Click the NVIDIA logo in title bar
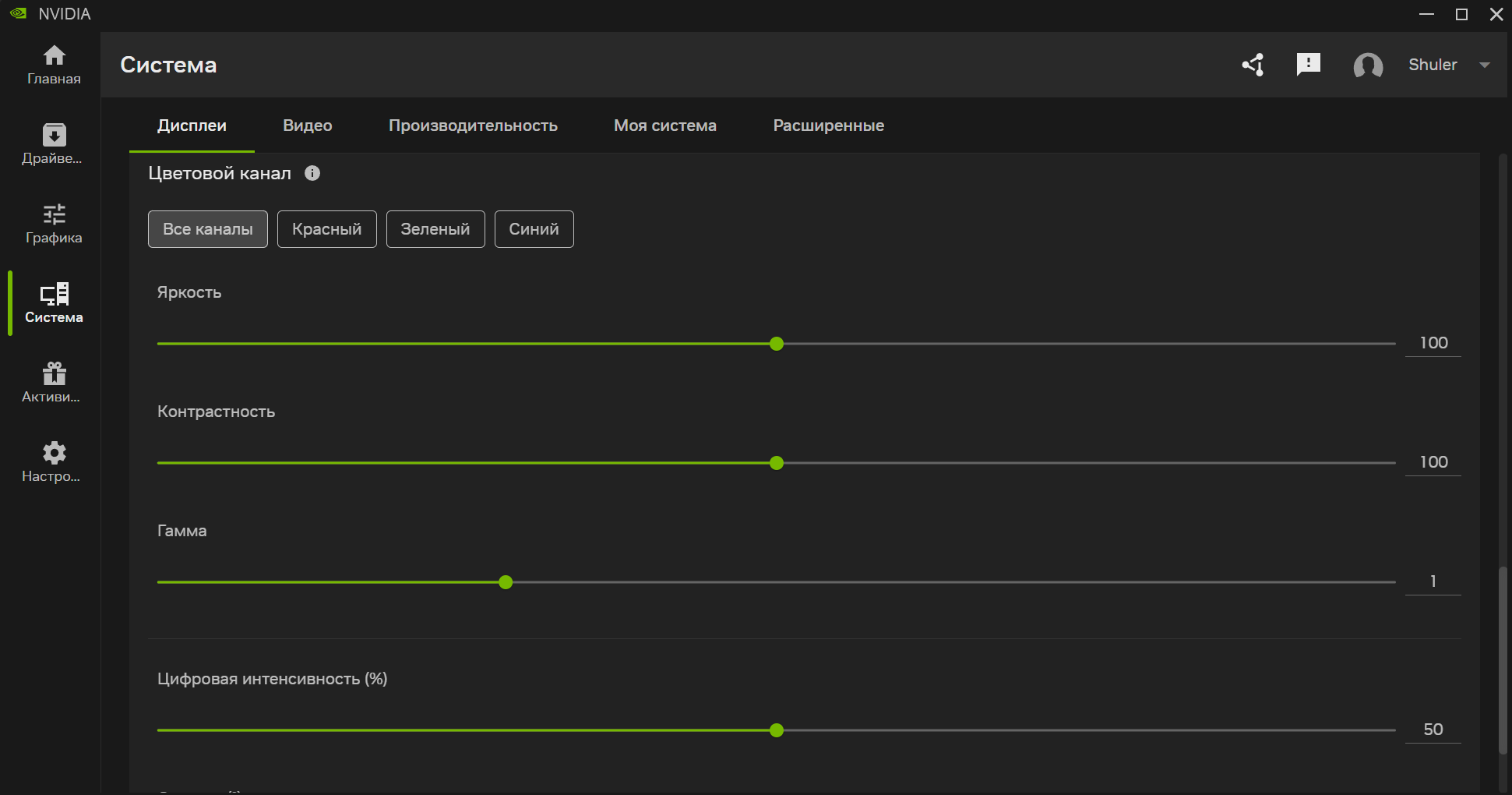 (x=18, y=14)
